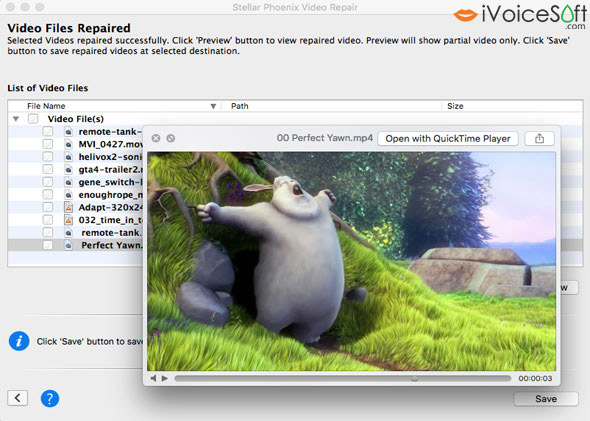
Task: Select the MVI_0427.mov file name
Action: point(111,144)
